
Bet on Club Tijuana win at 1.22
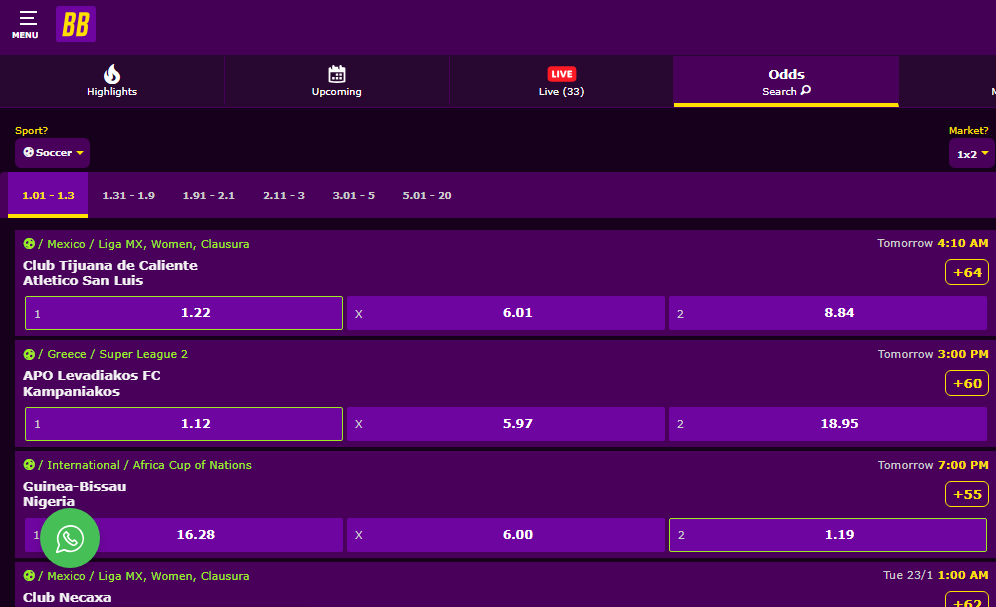[184, 313]
